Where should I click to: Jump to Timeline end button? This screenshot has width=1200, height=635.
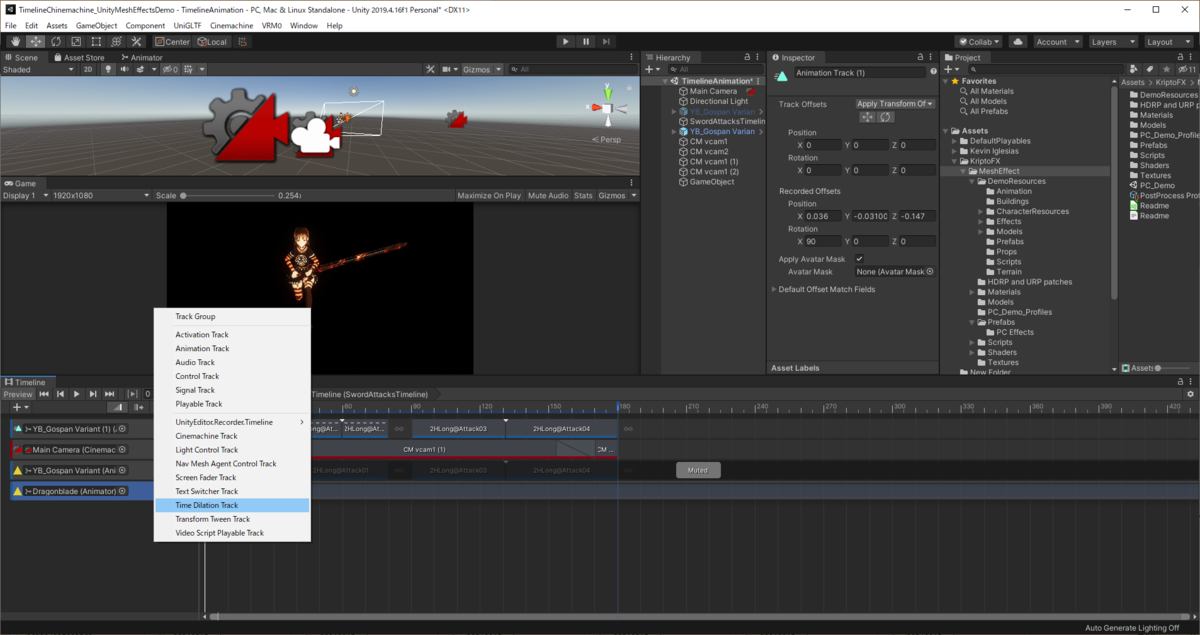pos(109,394)
